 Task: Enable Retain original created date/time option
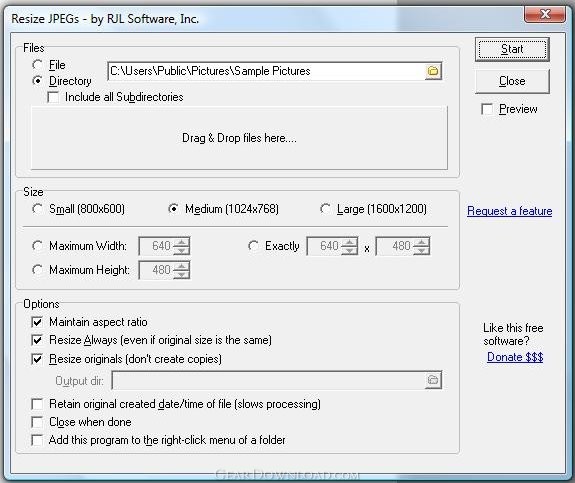37,404
